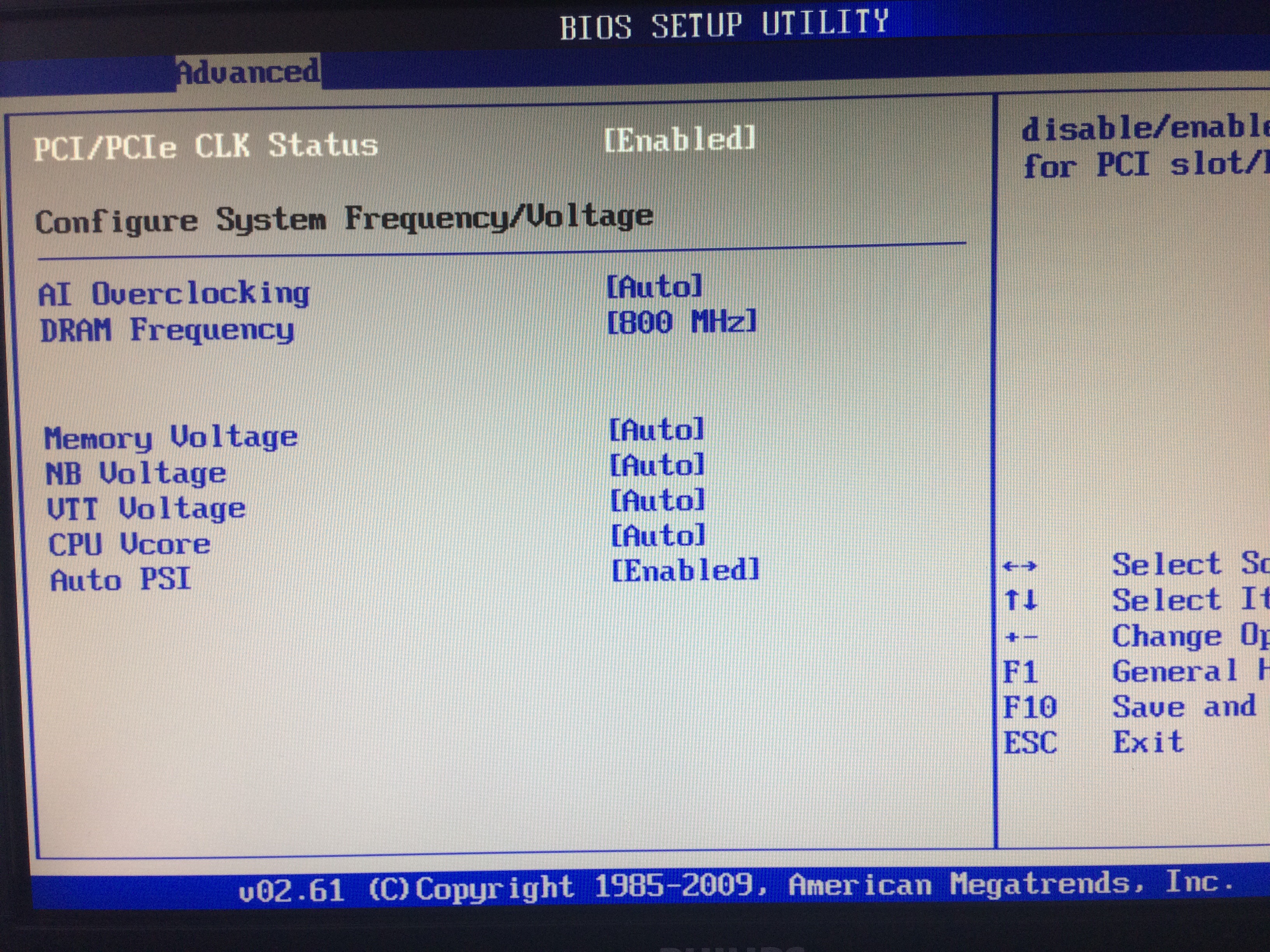Image resolution: width=1270 pixels, height=952 pixels.
Task: Select Memory Voltage setting label
Action: [x=170, y=438]
